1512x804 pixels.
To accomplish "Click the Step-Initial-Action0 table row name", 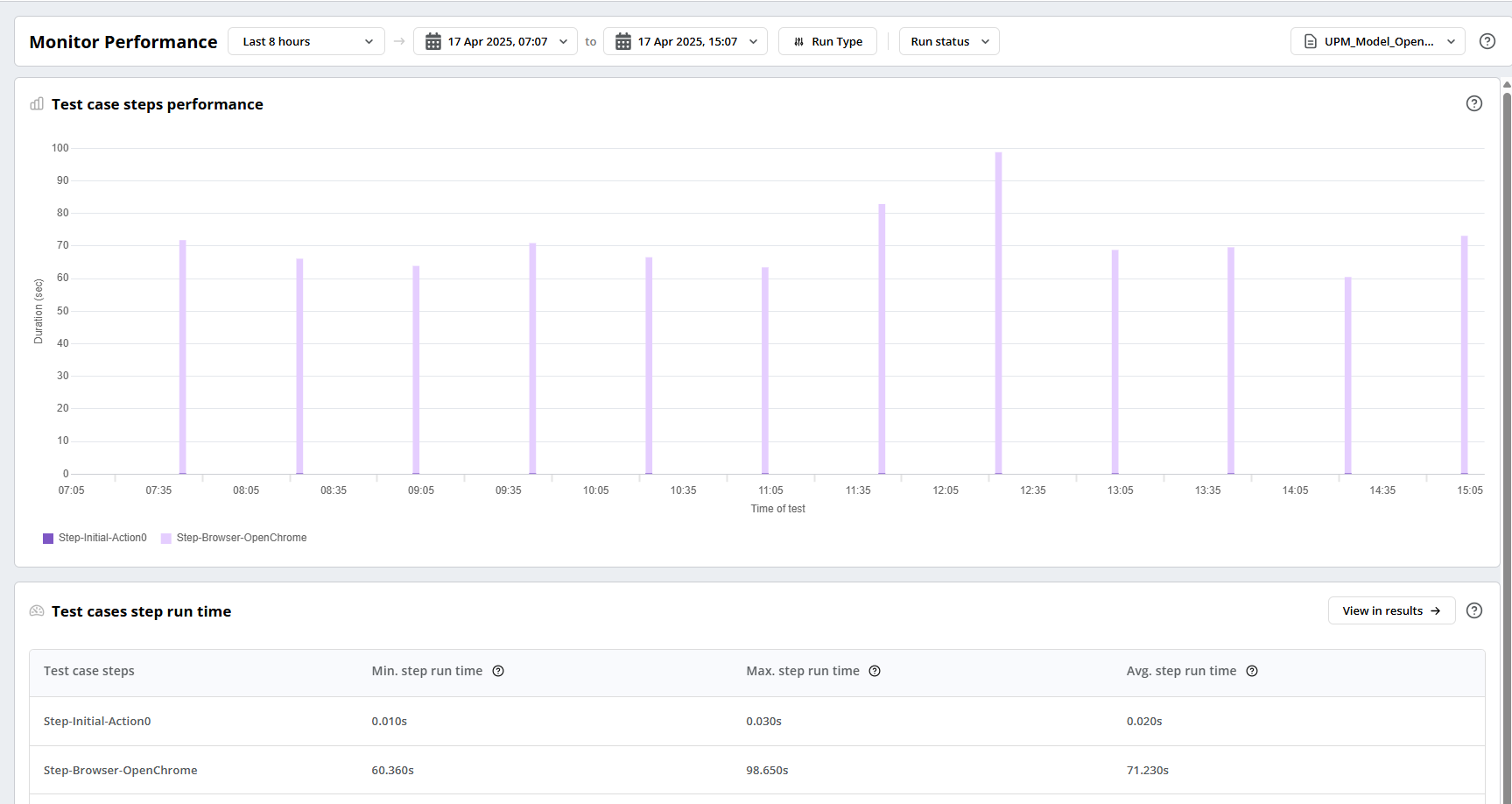I will tap(97, 722).
